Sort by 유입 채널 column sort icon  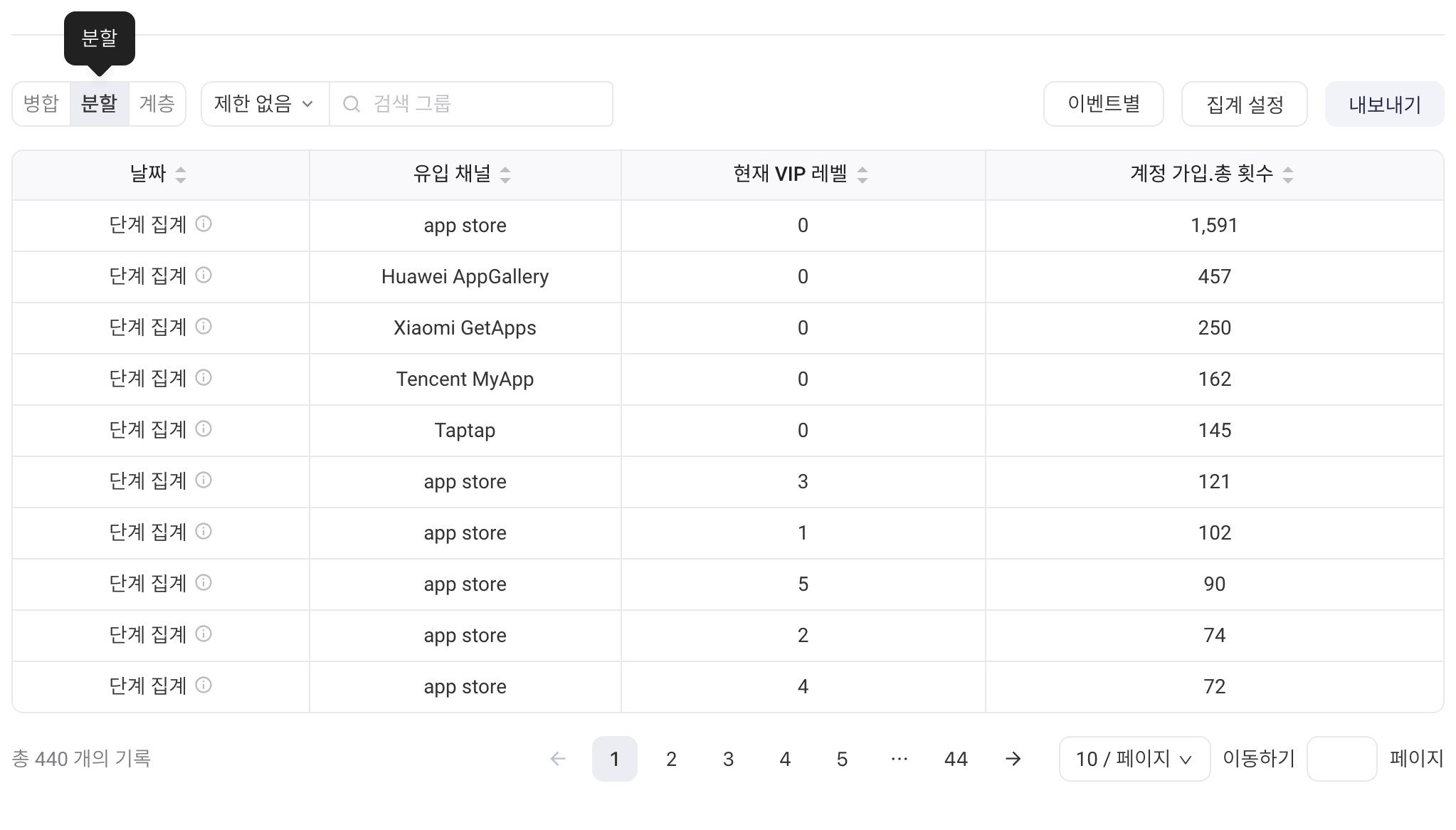click(x=505, y=174)
